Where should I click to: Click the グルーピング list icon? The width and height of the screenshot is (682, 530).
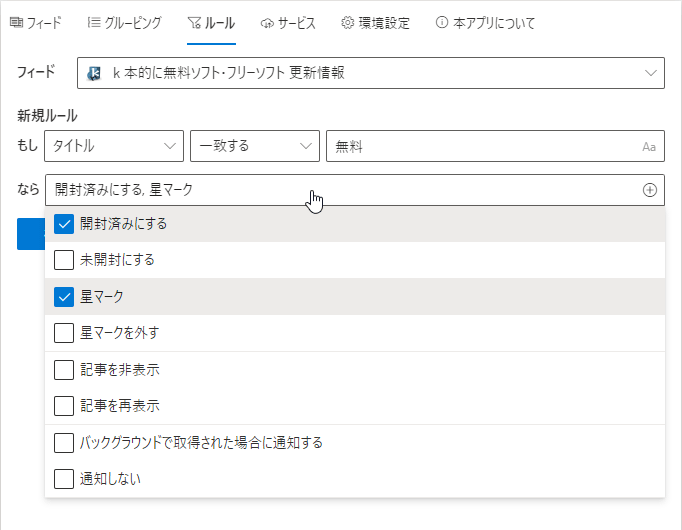click(x=94, y=23)
